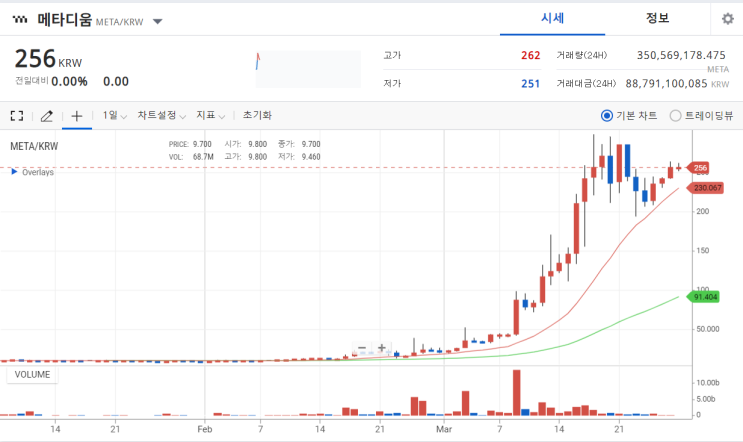
Task: Select the 트레이딩뷰 radio option
Action: [x=675, y=116]
